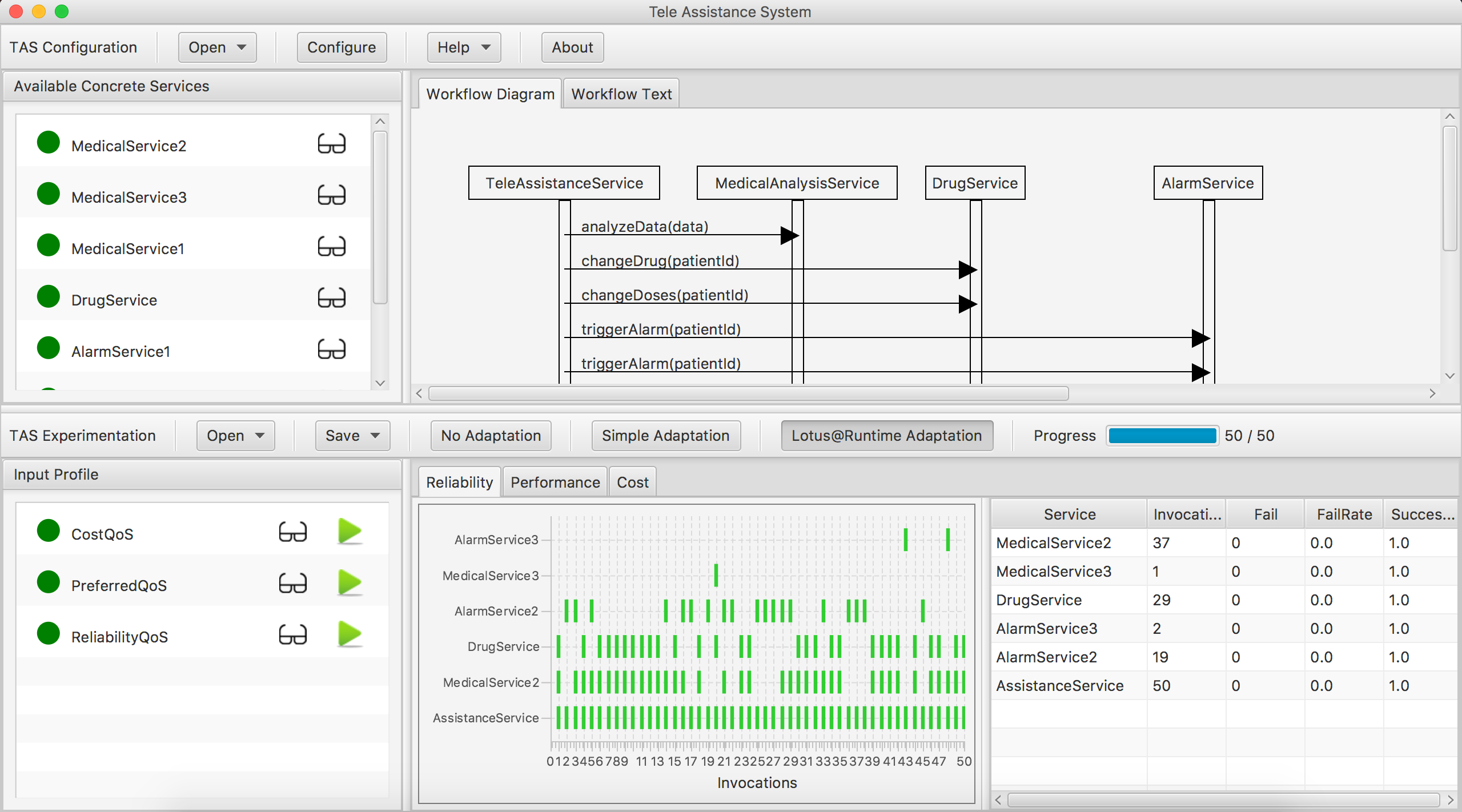The width and height of the screenshot is (1462, 812).
Task: View DrugService details with glasses icon
Action: [x=331, y=299]
